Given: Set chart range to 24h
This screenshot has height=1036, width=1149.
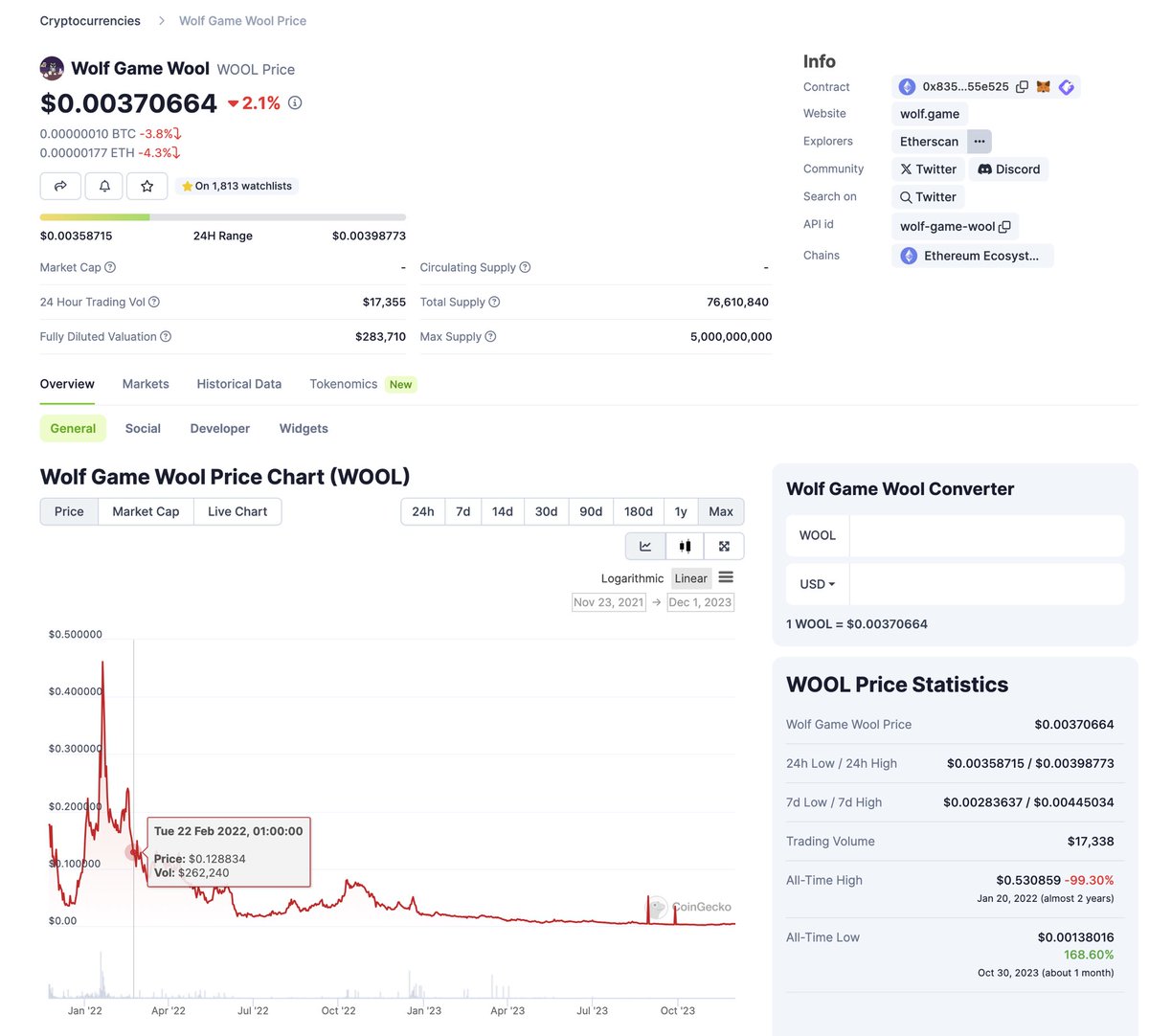Looking at the screenshot, I should pos(422,511).
